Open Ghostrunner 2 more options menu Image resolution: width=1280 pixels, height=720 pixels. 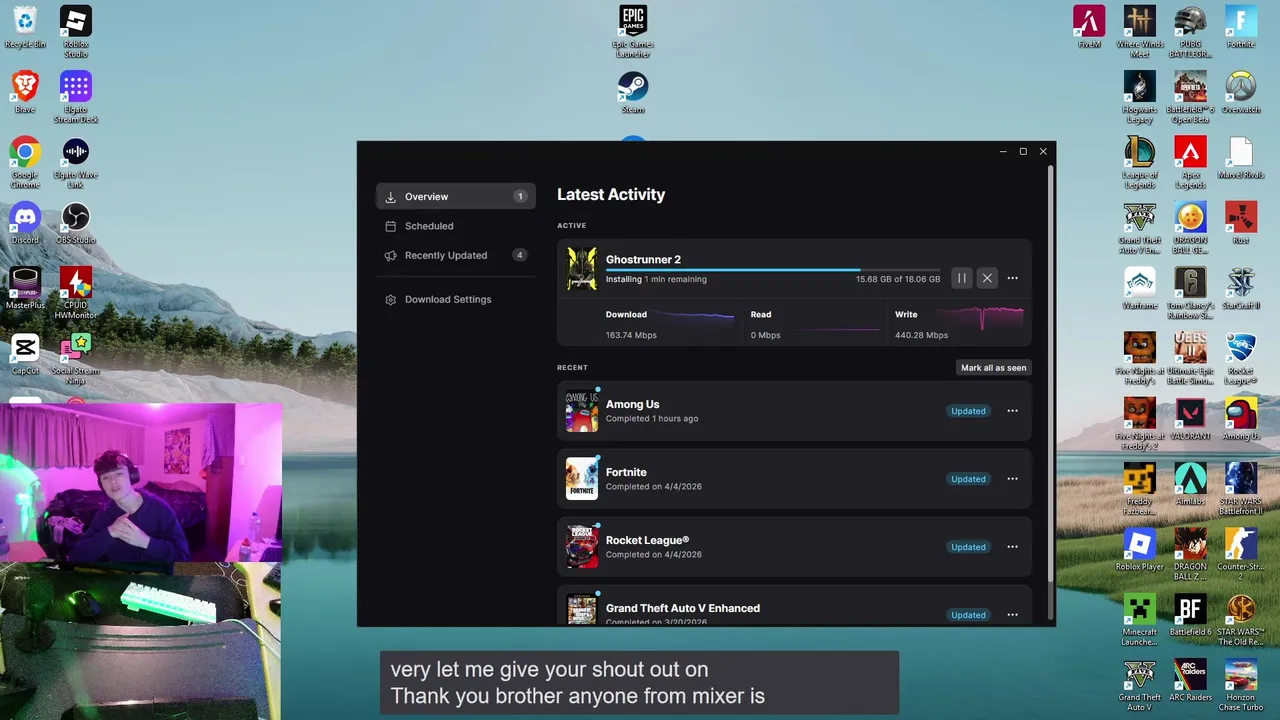[x=1012, y=278]
